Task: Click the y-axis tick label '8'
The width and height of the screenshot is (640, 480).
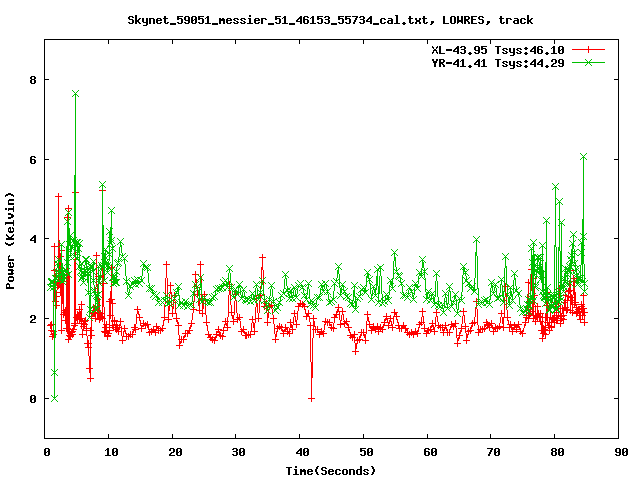Action: (33, 80)
